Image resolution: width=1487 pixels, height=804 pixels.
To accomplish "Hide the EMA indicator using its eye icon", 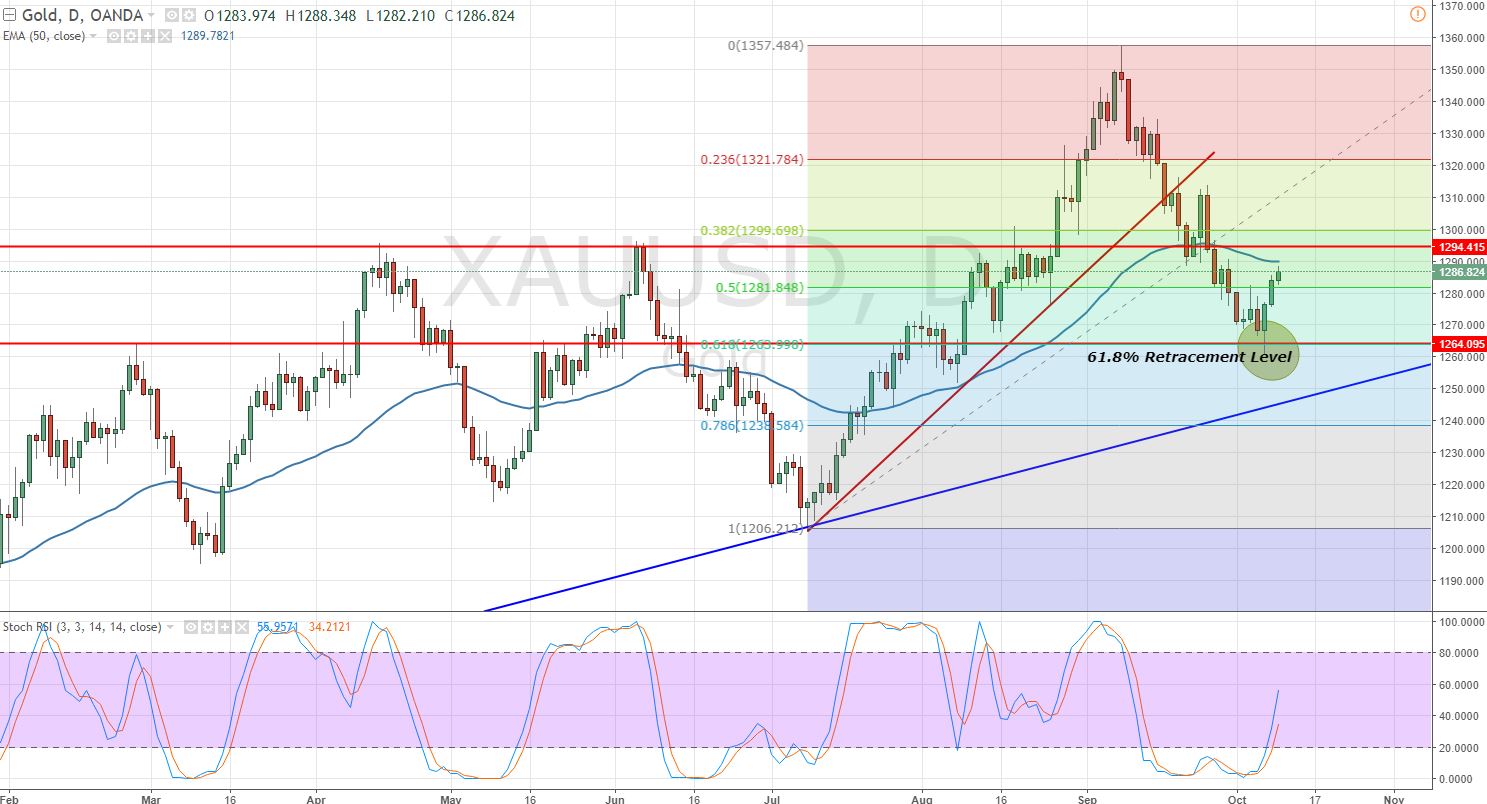I will click(114, 36).
